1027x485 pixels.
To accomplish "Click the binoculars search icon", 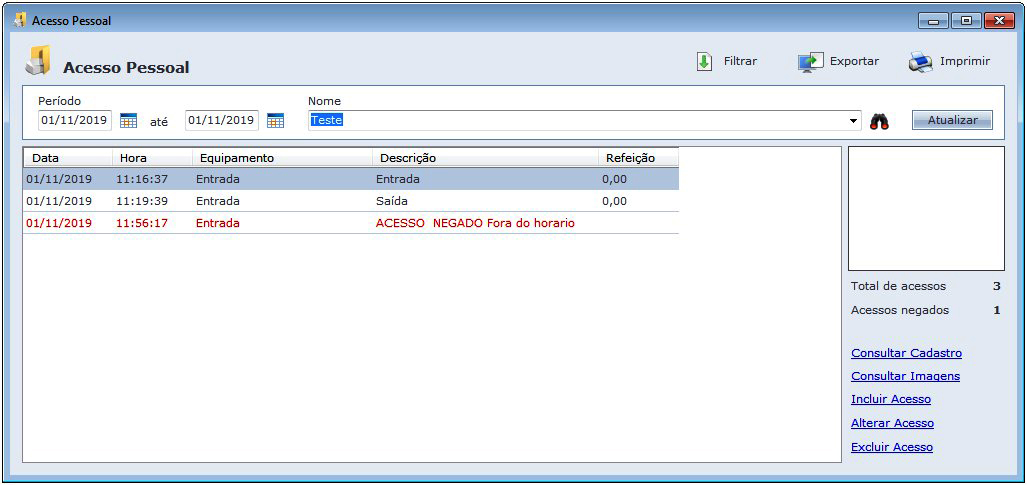I will (x=879, y=121).
